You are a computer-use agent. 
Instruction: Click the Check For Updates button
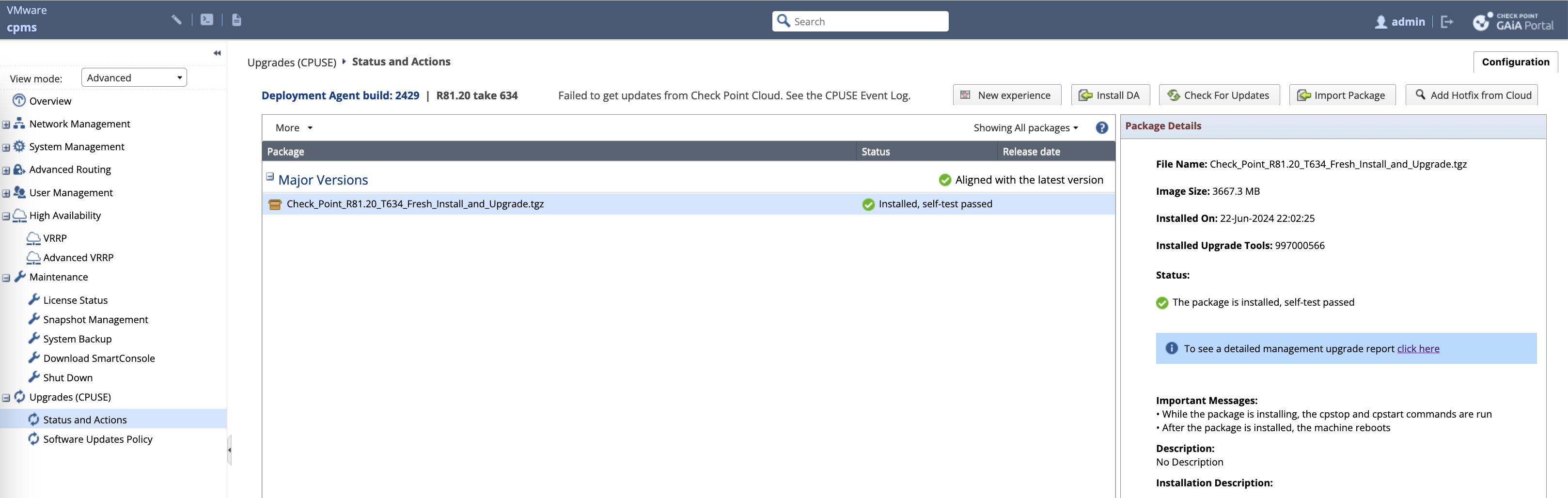tap(1219, 95)
